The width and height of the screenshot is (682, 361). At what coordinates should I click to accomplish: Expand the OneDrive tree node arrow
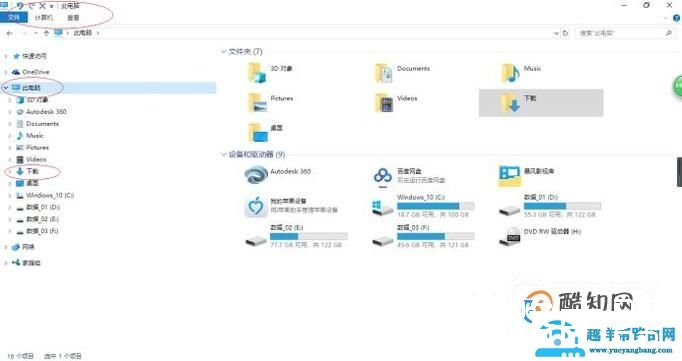(6, 72)
